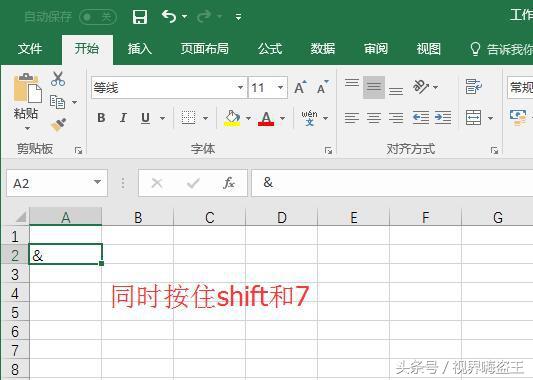
Task: Switch to the 审阅 (Review) tab
Action: (x=376, y=49)
